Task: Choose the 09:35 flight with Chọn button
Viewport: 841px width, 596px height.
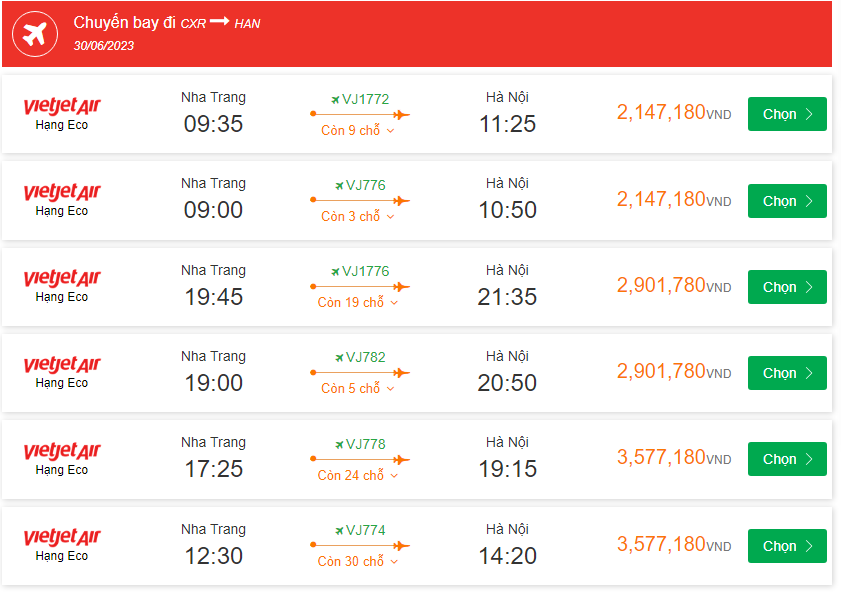Action: pos(787,114)
